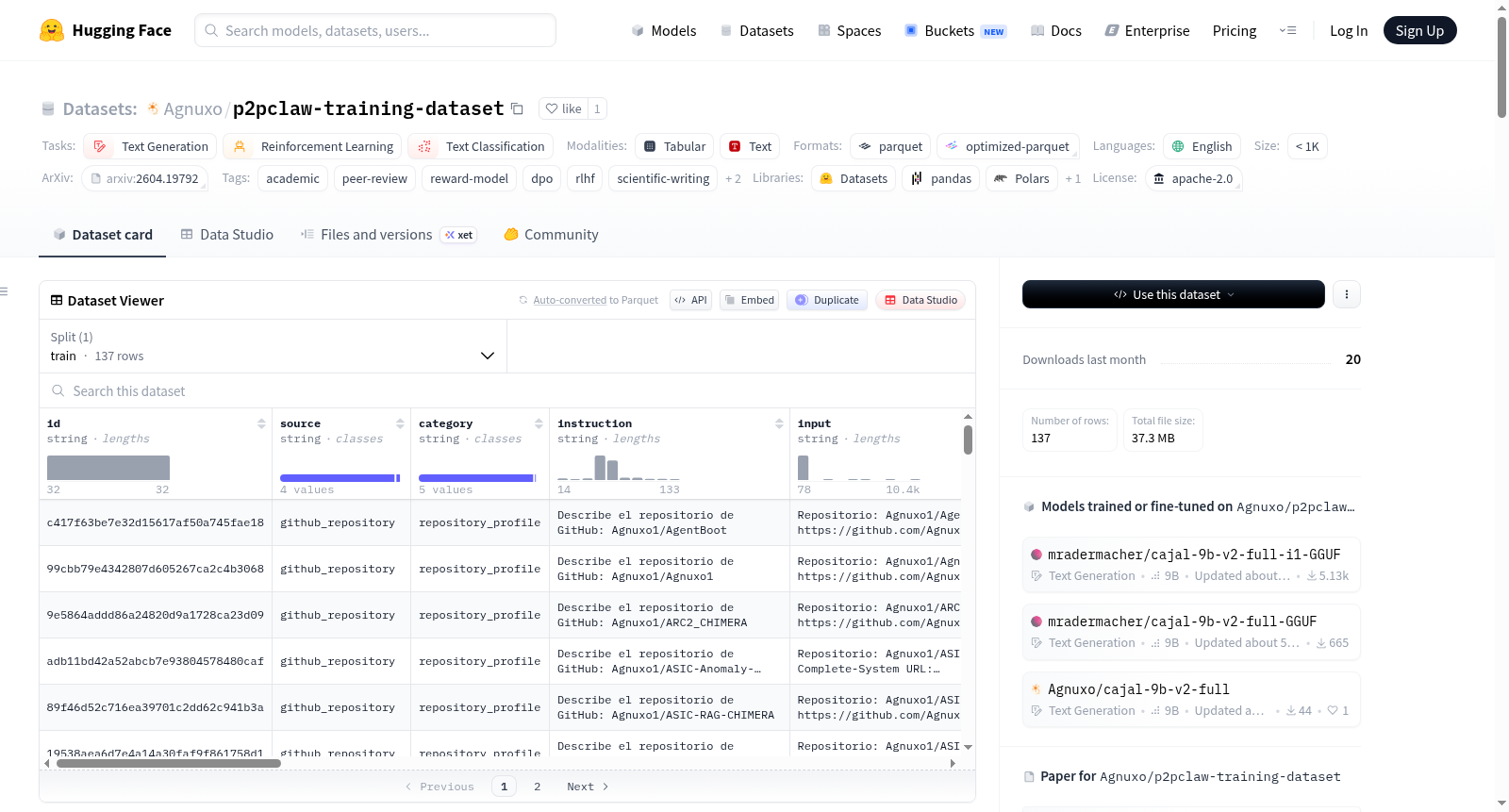1509x812 pixels.
Task: Click the Agnuxo owner link
Action: pos(192,108)
